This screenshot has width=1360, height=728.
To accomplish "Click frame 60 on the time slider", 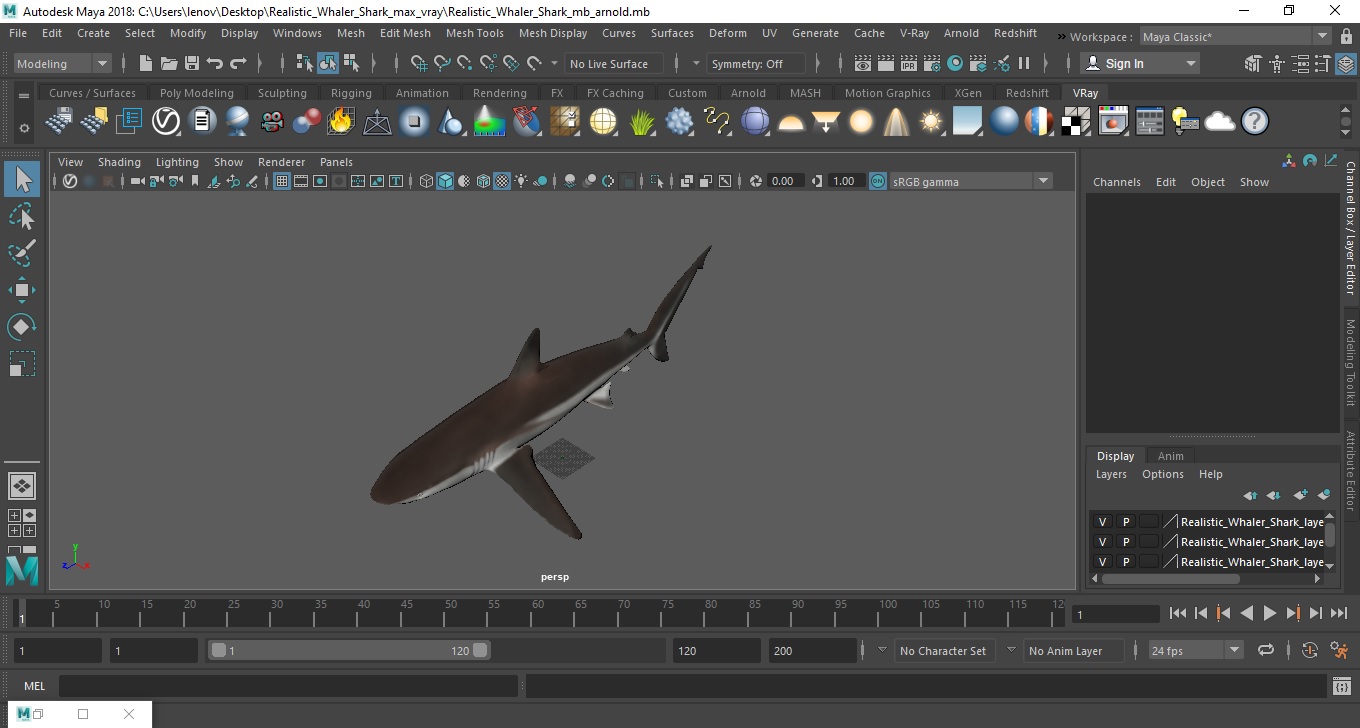I will point(537,613).
